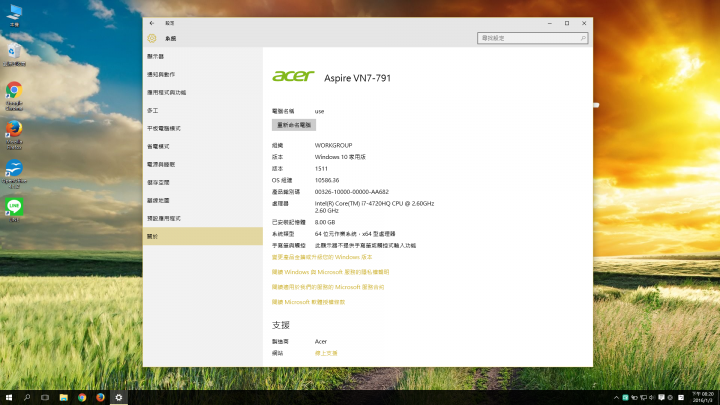Select 應用程式與功能 in the sidebar
The width and height of the screenshot is (720, 405).
[202, 92]
